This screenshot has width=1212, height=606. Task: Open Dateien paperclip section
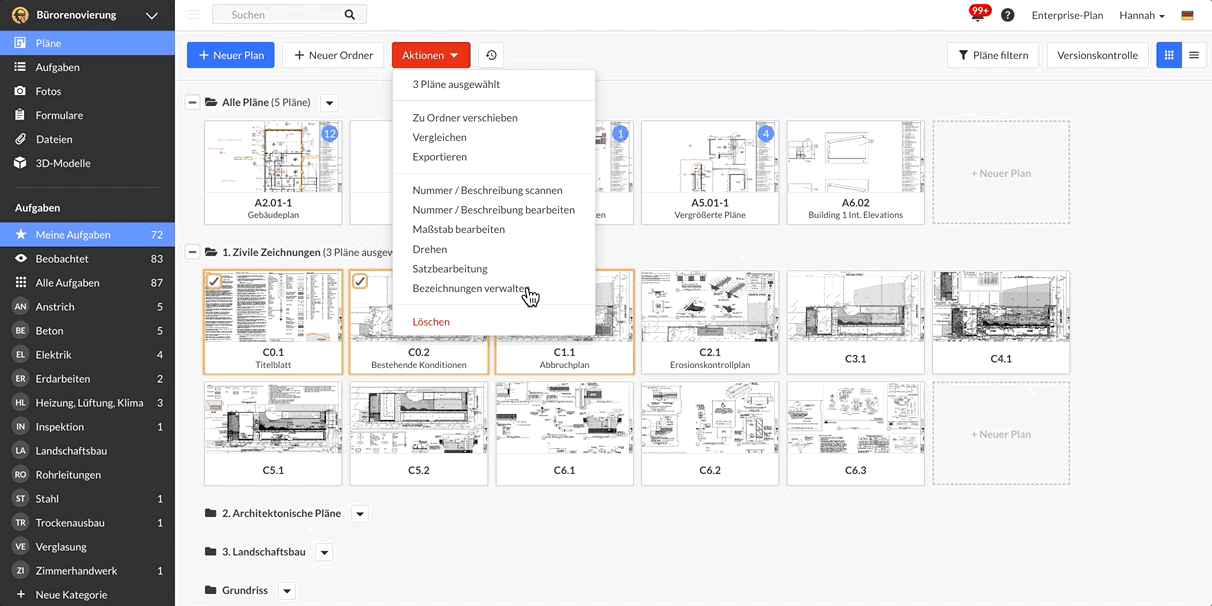click(87, 139)
